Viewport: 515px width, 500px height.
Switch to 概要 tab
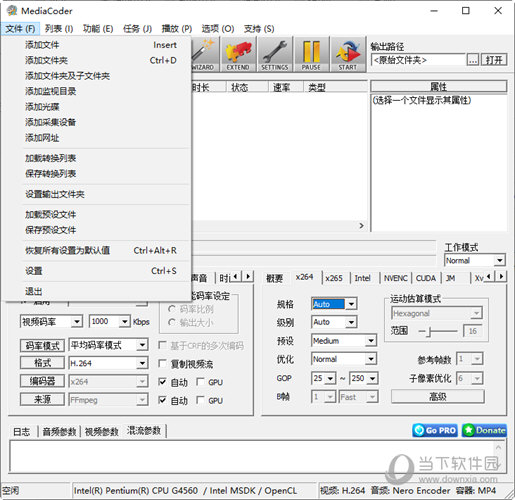(274, 278)
